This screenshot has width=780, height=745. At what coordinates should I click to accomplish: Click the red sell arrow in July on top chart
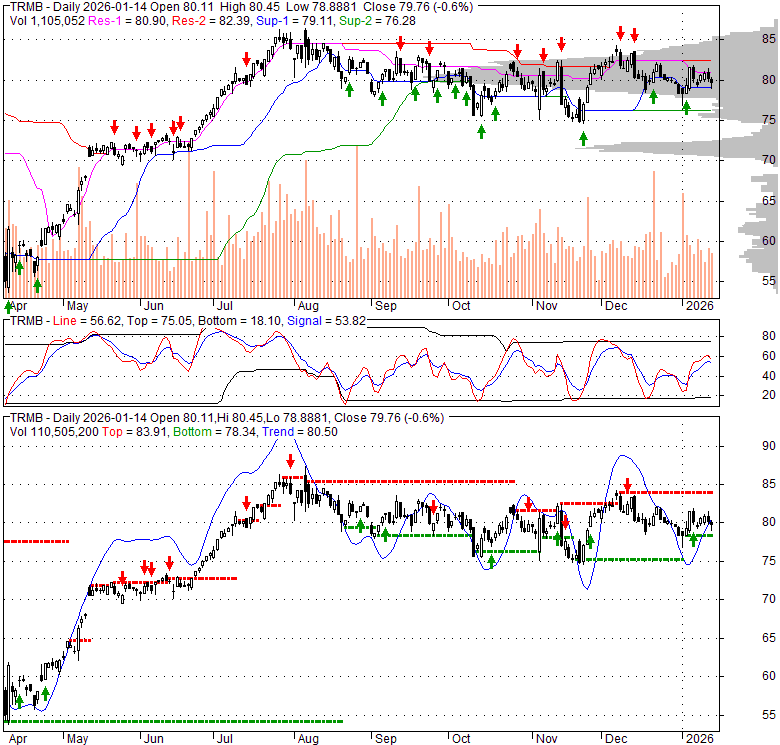[247, 59]
